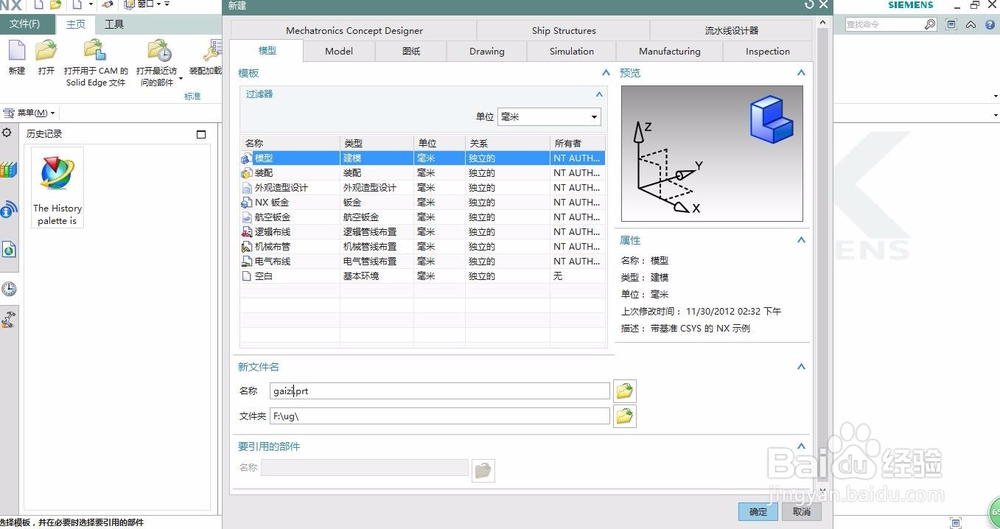
Task: Open the History clock icon in sidebar
Action: (8, 289)
